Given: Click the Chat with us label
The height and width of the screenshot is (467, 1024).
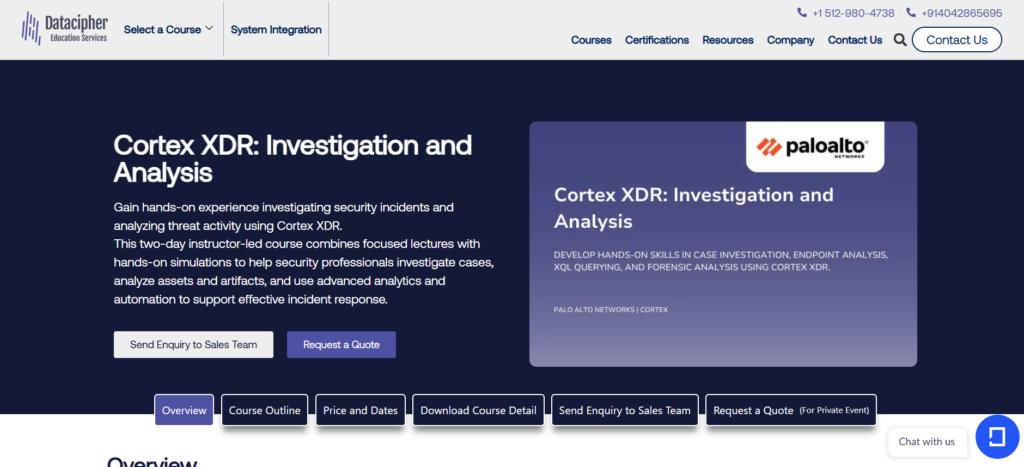Looking at the screenshot, I should [927, 442].
